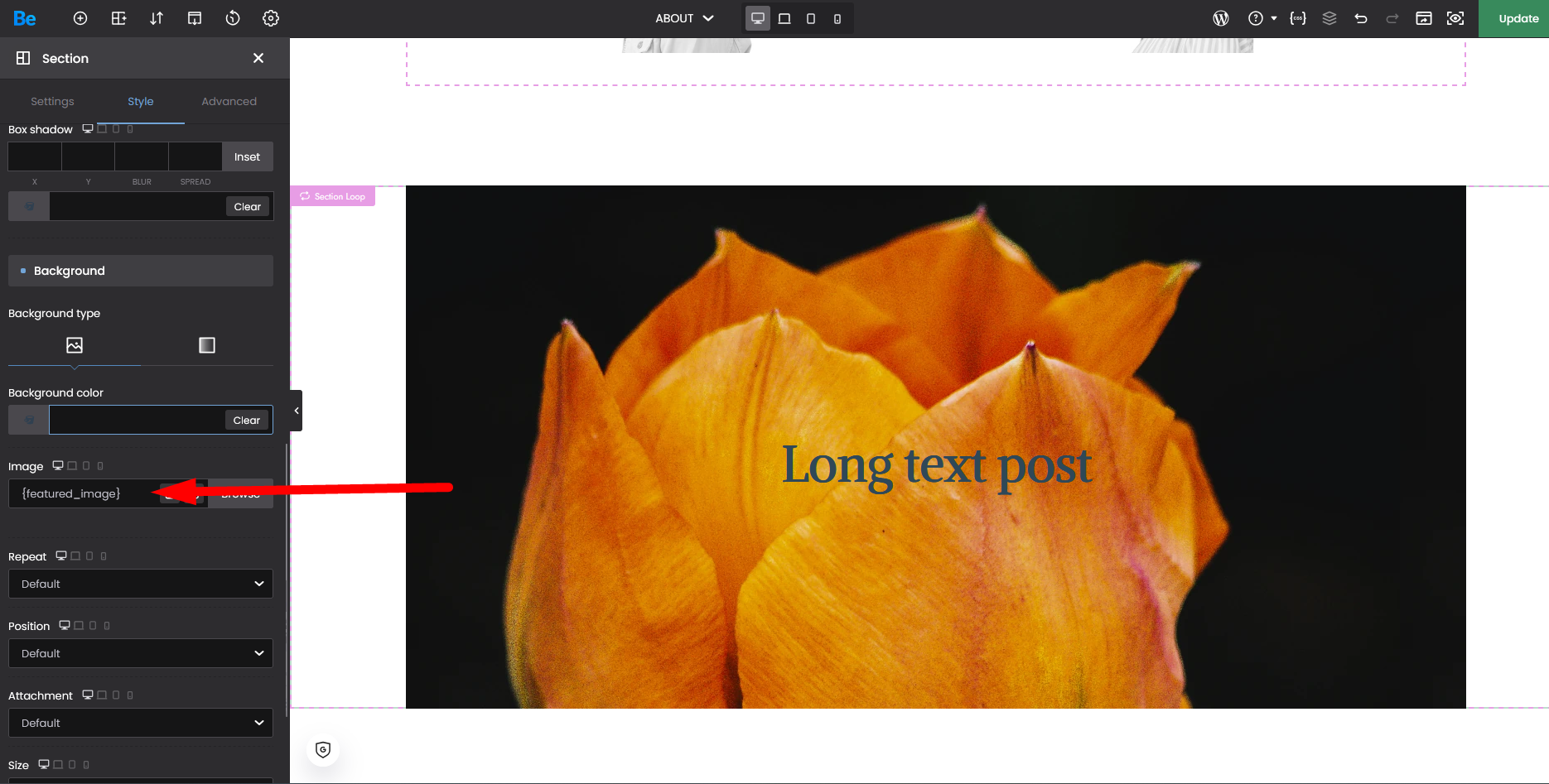Switch to desktop device view
This screenshot has height=784, width=1549.
[757, 18]
